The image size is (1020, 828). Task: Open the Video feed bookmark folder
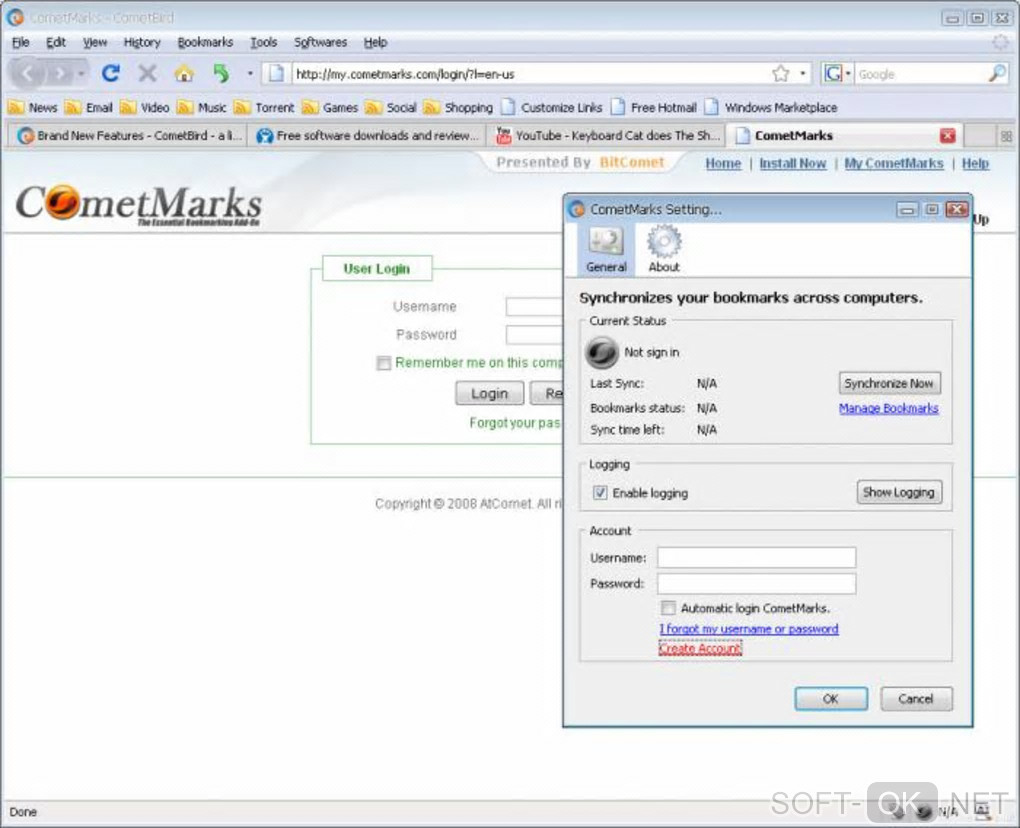[144, 107]
